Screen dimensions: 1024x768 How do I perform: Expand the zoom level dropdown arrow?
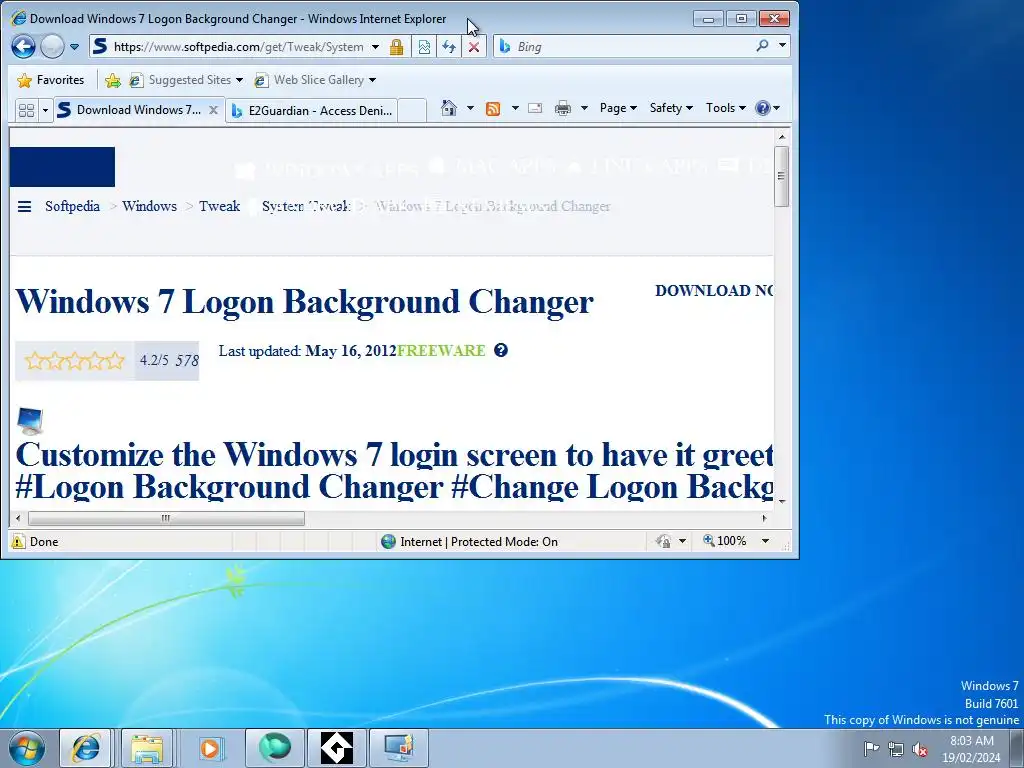(x=765, y=541)
